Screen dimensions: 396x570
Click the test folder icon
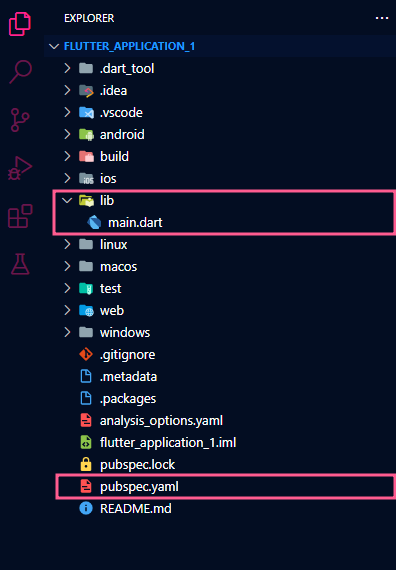86,289
